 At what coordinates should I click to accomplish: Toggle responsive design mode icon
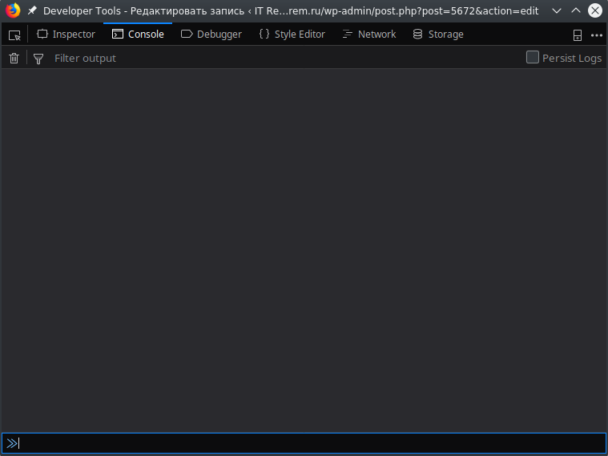pyautogui.click(x=577, y=35)
